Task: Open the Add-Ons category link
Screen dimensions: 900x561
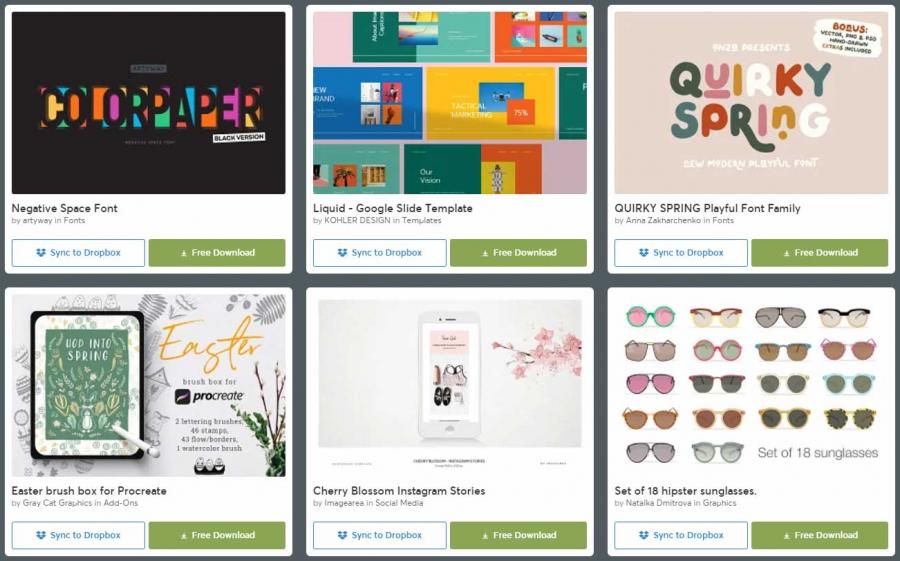Action: [x=121, y=503]
